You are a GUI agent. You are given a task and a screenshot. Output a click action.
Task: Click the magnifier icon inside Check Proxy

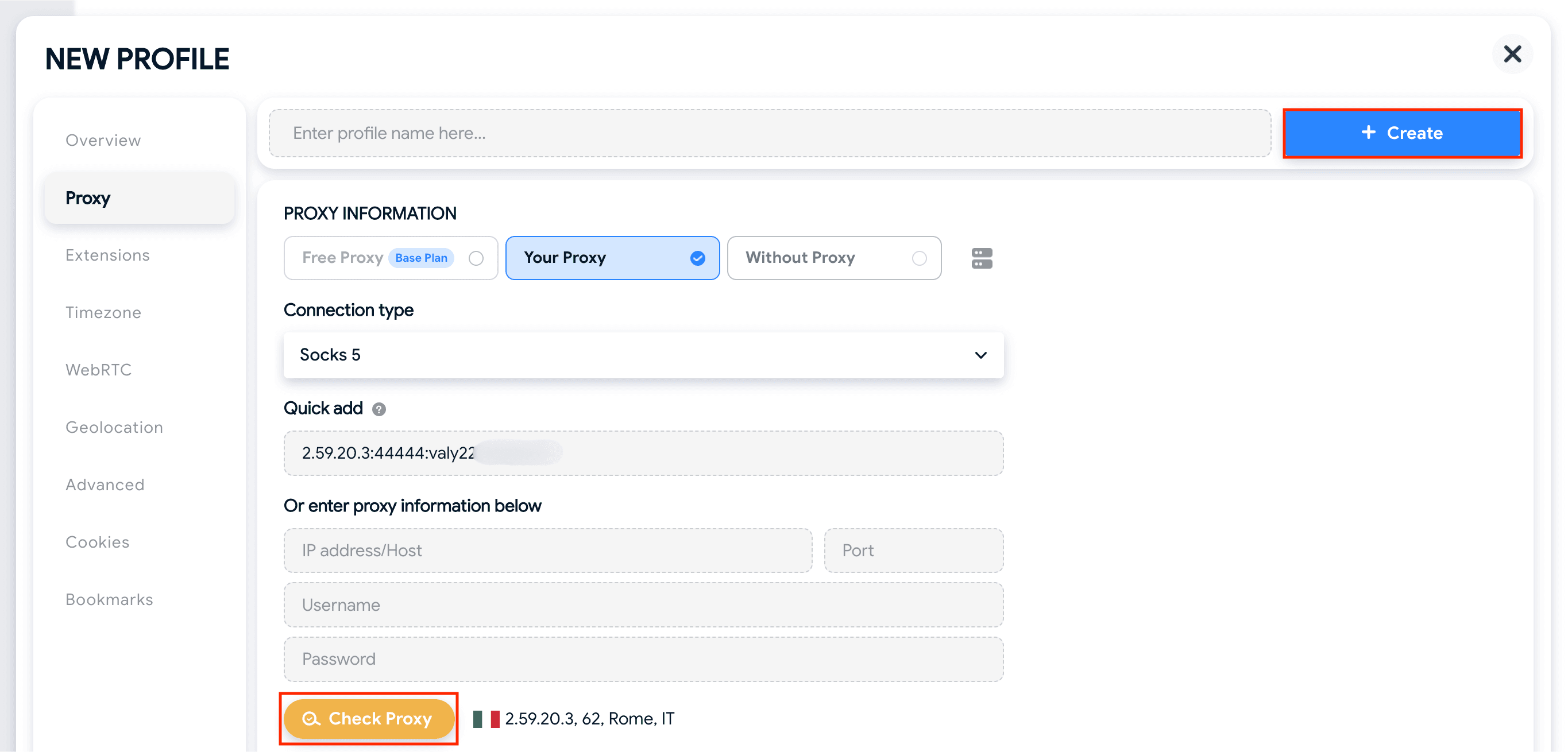pos(311,719)
